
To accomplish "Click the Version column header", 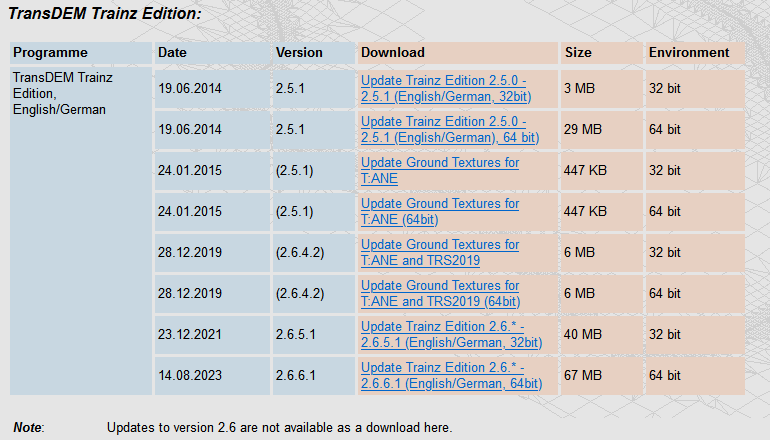I will pyautogui.click(x=314, y=53).
